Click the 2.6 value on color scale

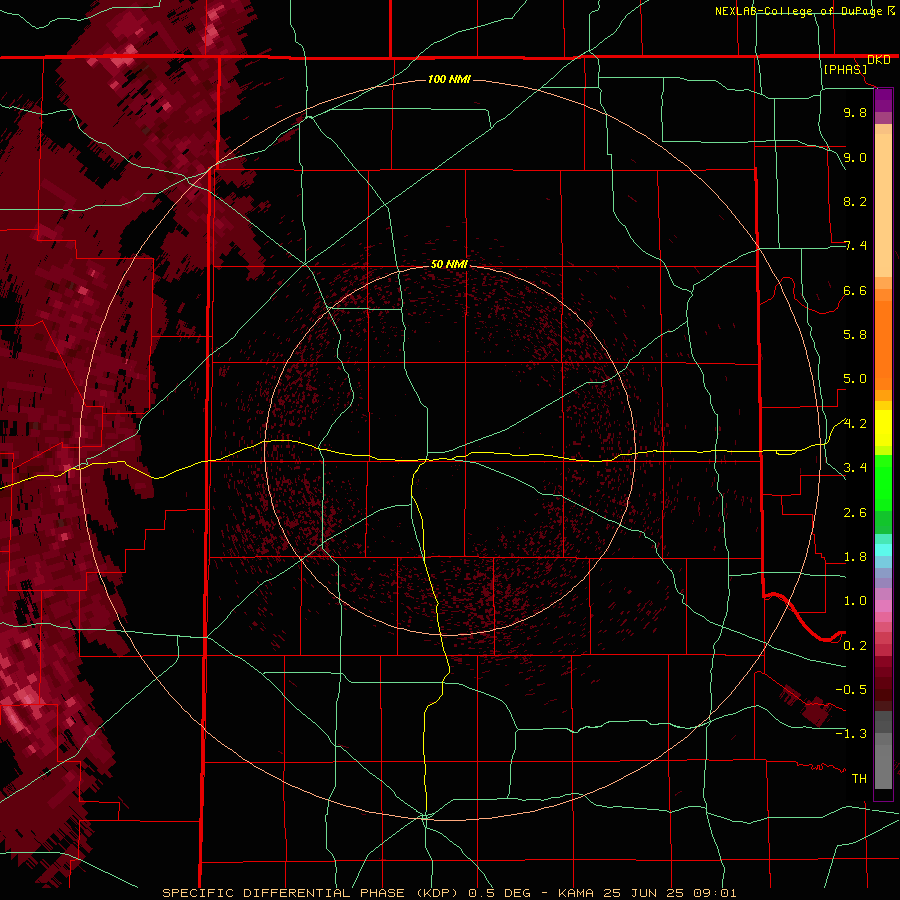(x=855, y=513)
